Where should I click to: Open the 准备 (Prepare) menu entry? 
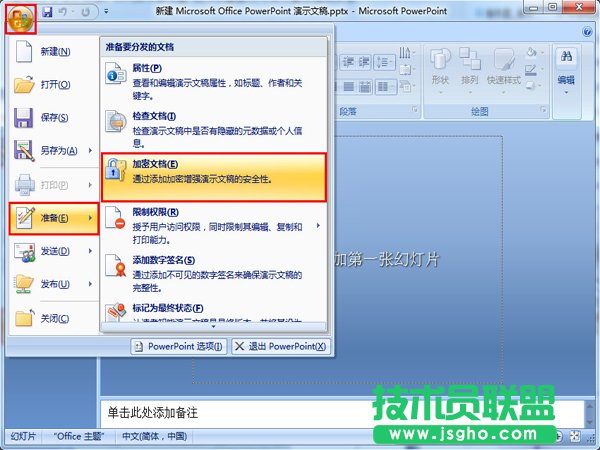tap(54, 217)
